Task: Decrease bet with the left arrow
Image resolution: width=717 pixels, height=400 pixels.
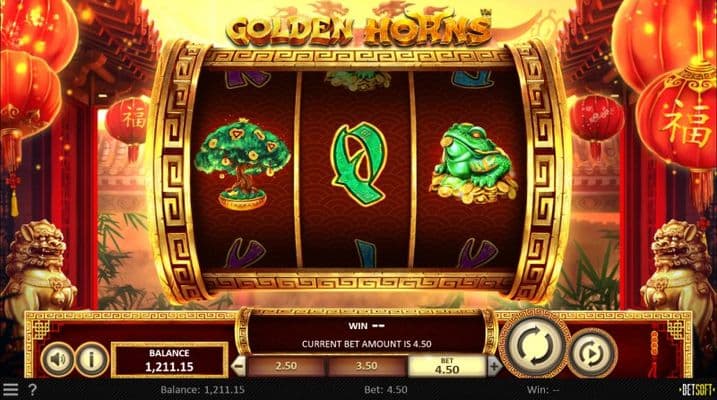Action: pyautogui.click(x=238, y=366)
